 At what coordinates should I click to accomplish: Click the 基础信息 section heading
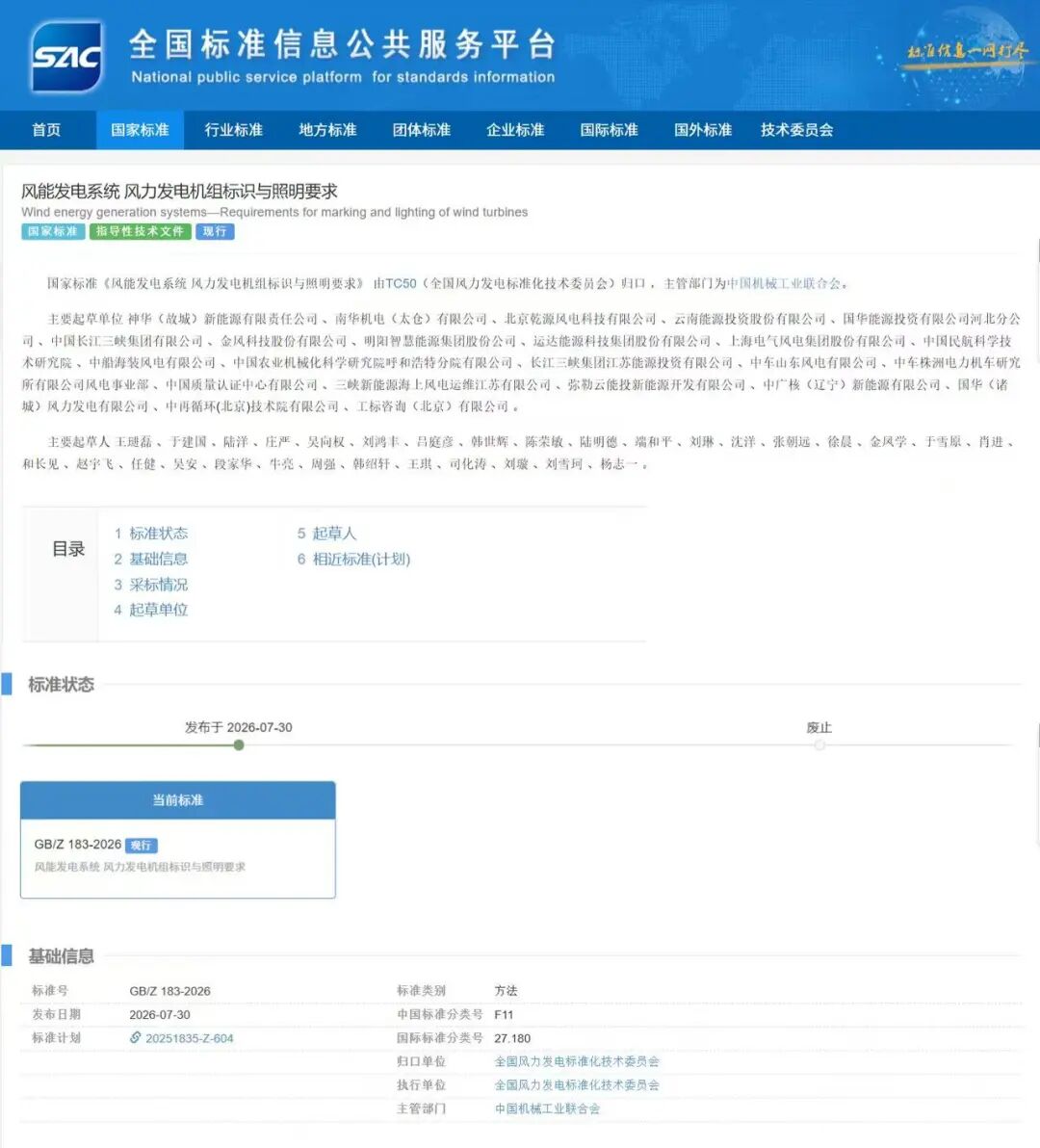point(62,956)
